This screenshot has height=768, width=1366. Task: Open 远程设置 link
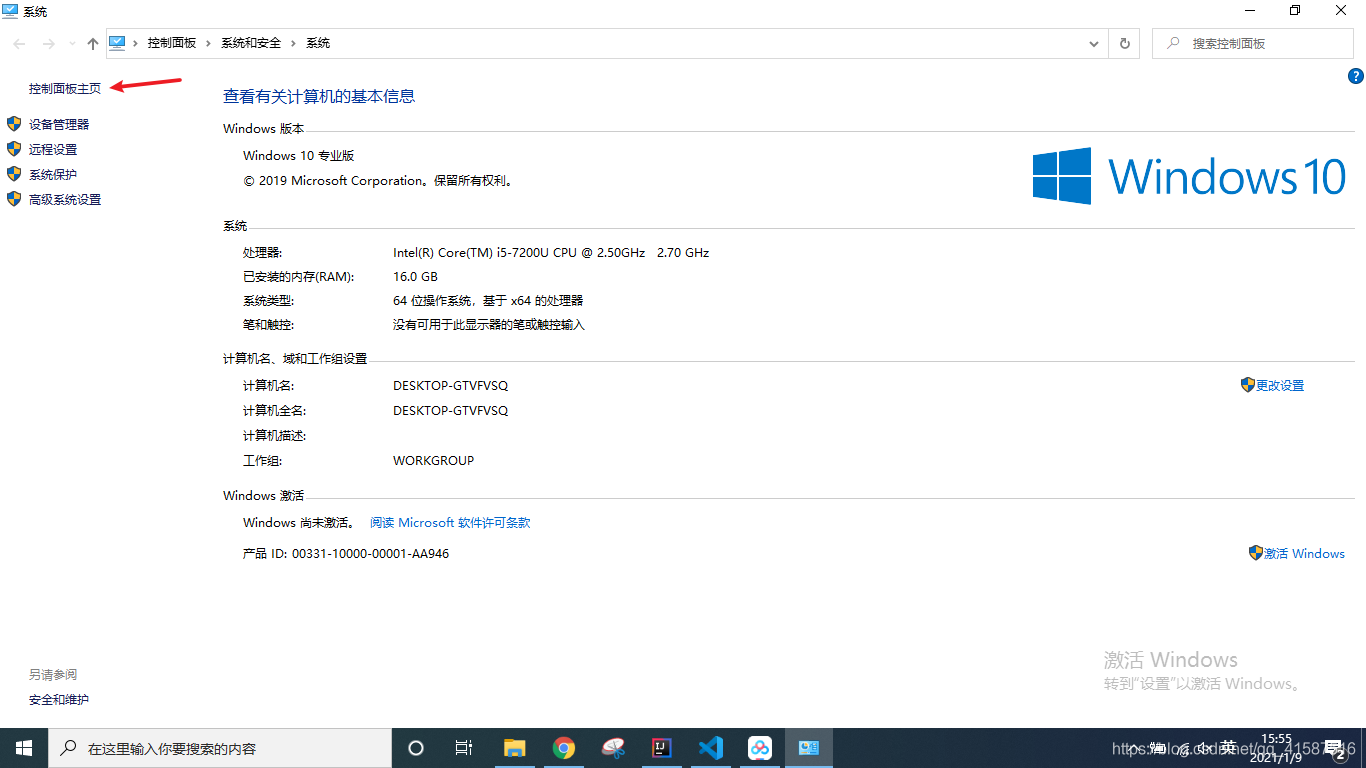coord(53,149)
